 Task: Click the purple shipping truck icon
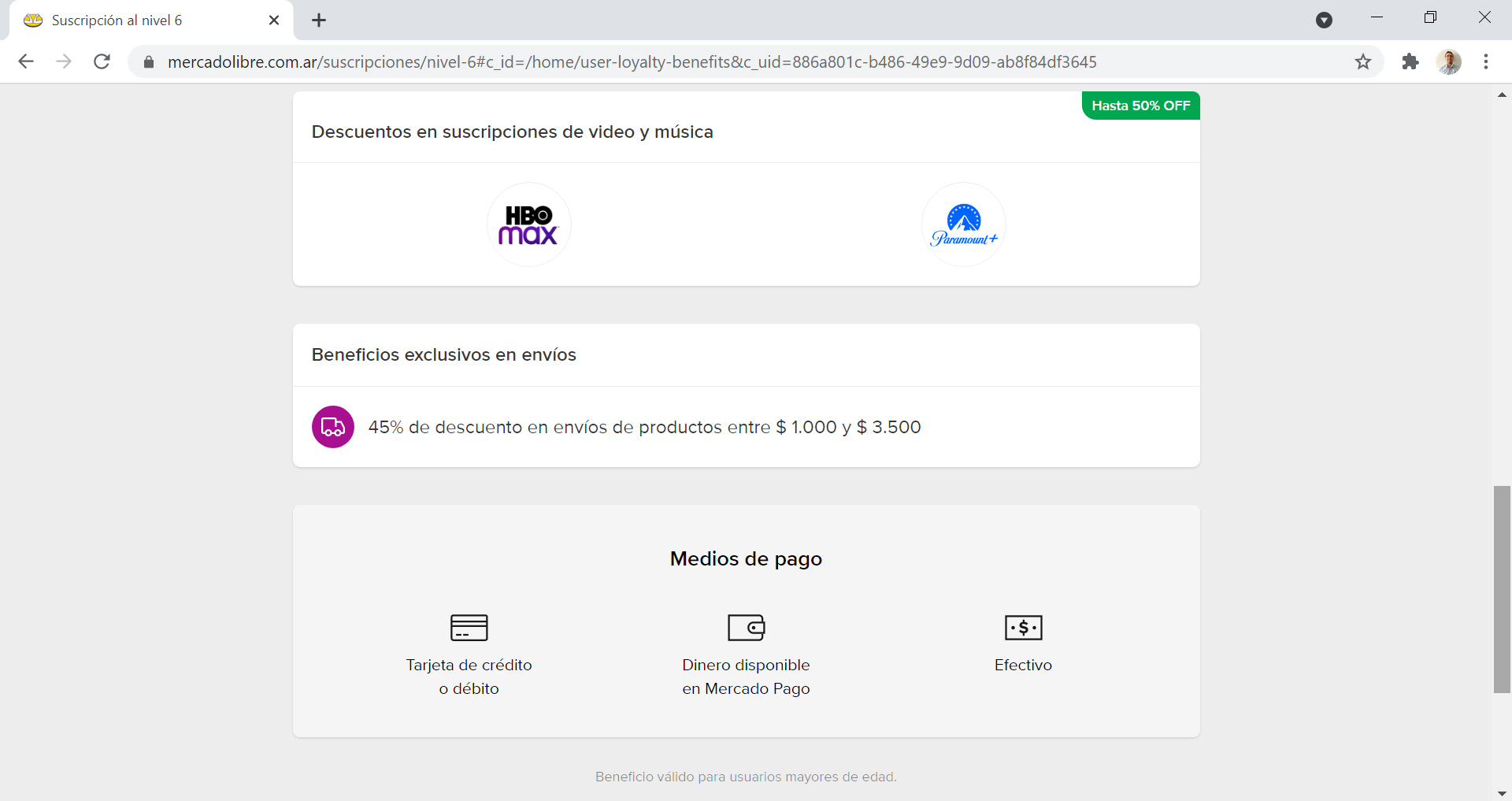[333, 427]
